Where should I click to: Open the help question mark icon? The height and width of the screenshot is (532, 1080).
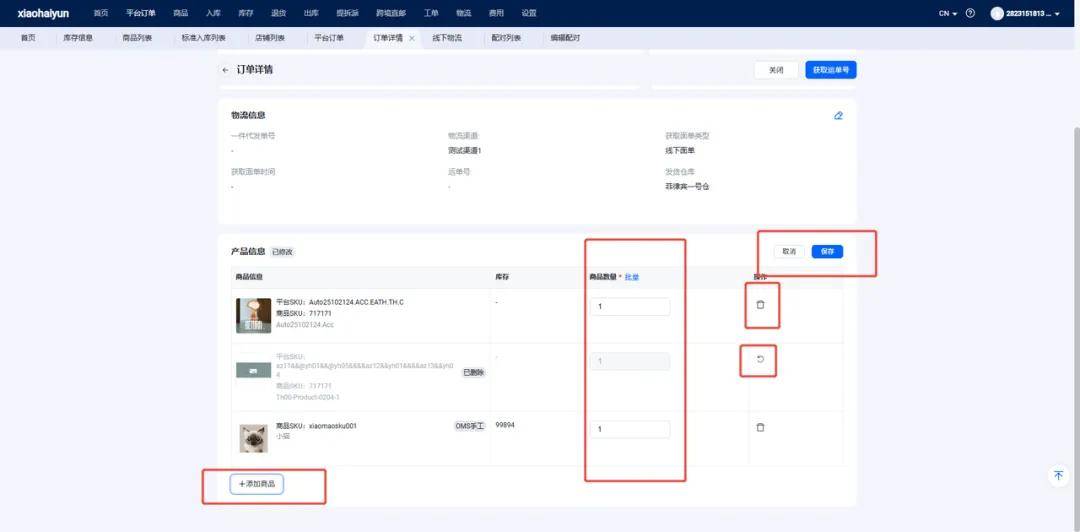[970, 13]
